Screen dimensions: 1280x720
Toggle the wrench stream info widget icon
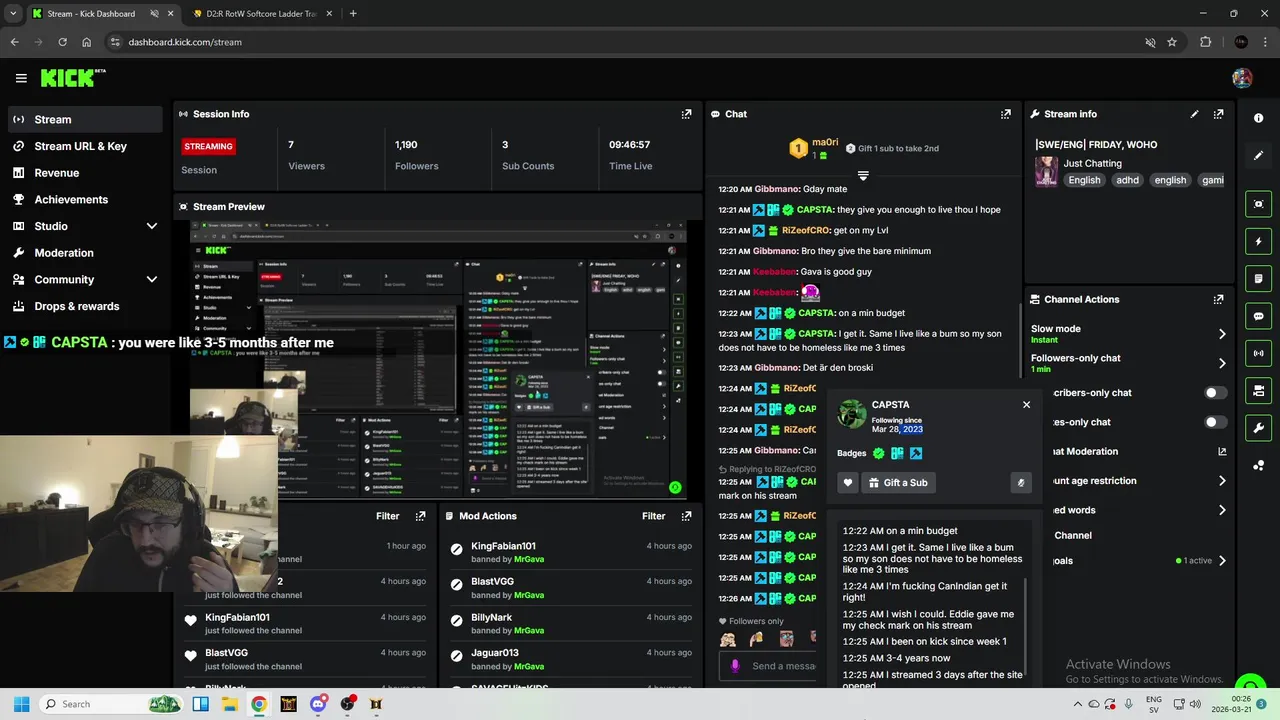(1258, 428)
